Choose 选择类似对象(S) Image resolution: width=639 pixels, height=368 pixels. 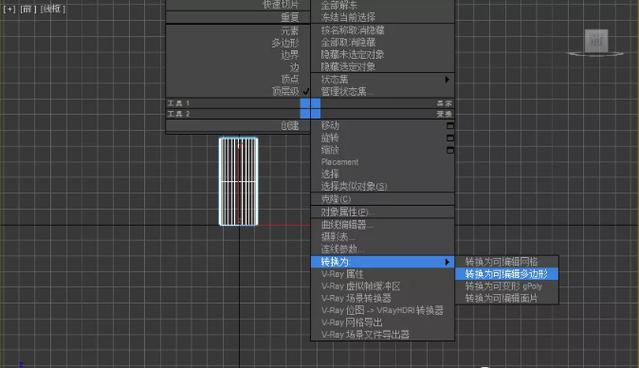(x=354, y=187)
